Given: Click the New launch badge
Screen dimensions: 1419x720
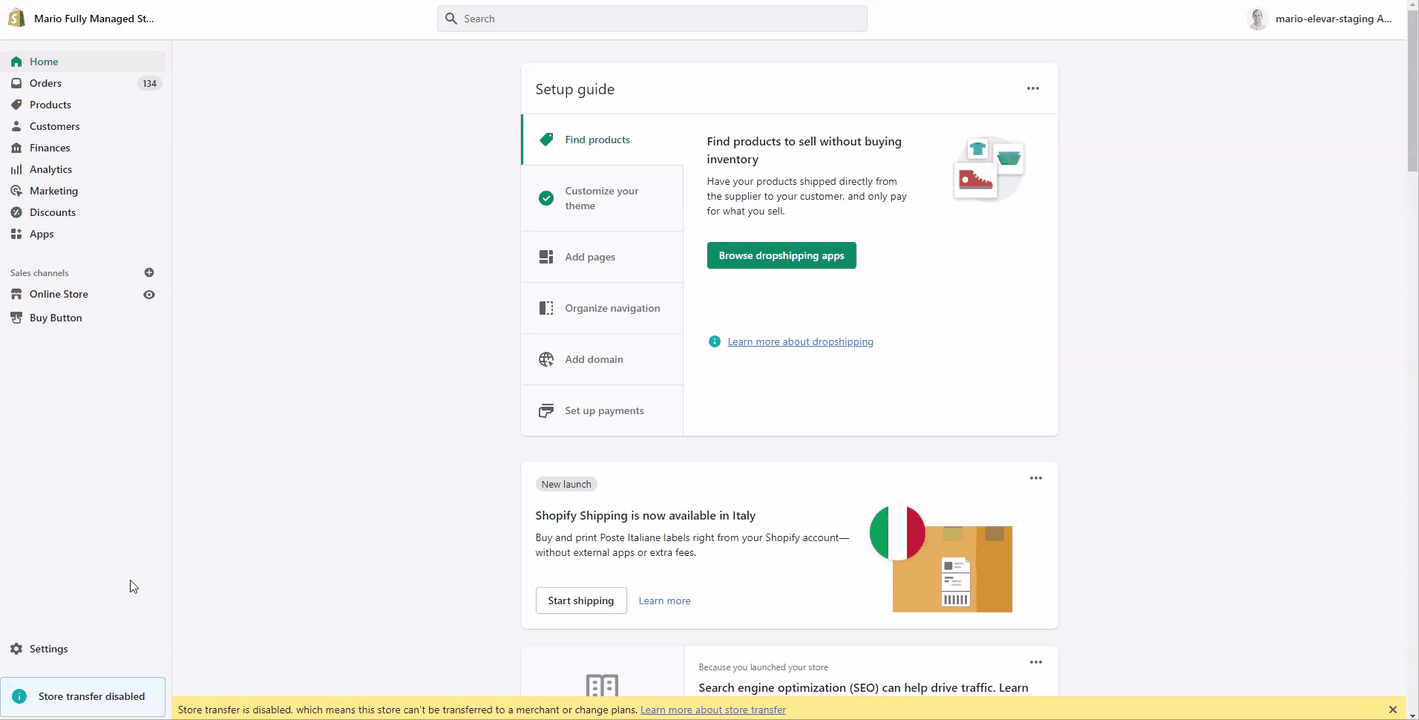Looking at the screenshot, I should tap(566, 484).
